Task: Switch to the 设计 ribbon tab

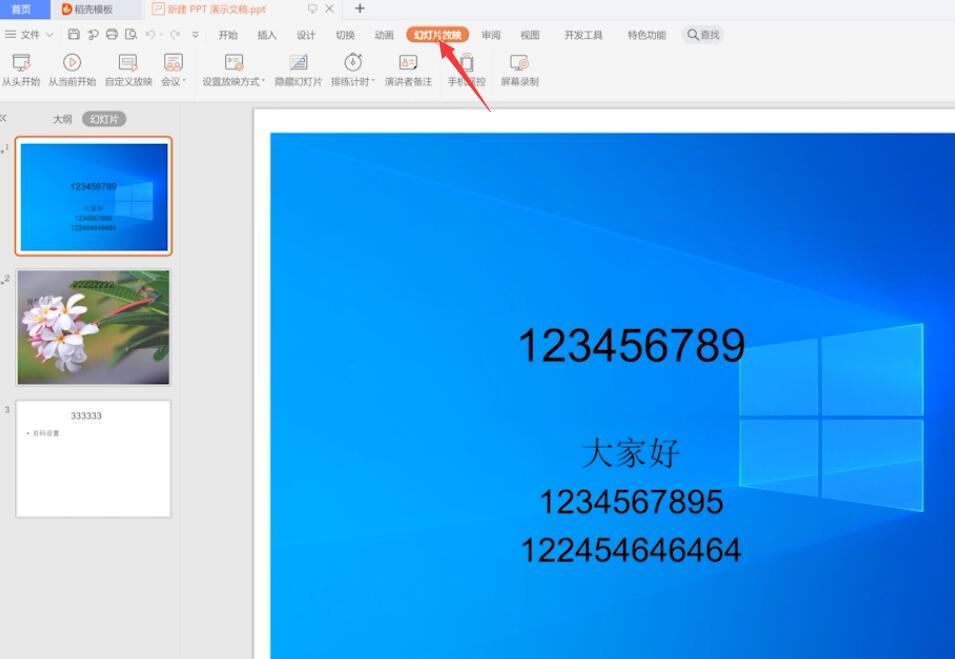Action: tap(306, 35)
